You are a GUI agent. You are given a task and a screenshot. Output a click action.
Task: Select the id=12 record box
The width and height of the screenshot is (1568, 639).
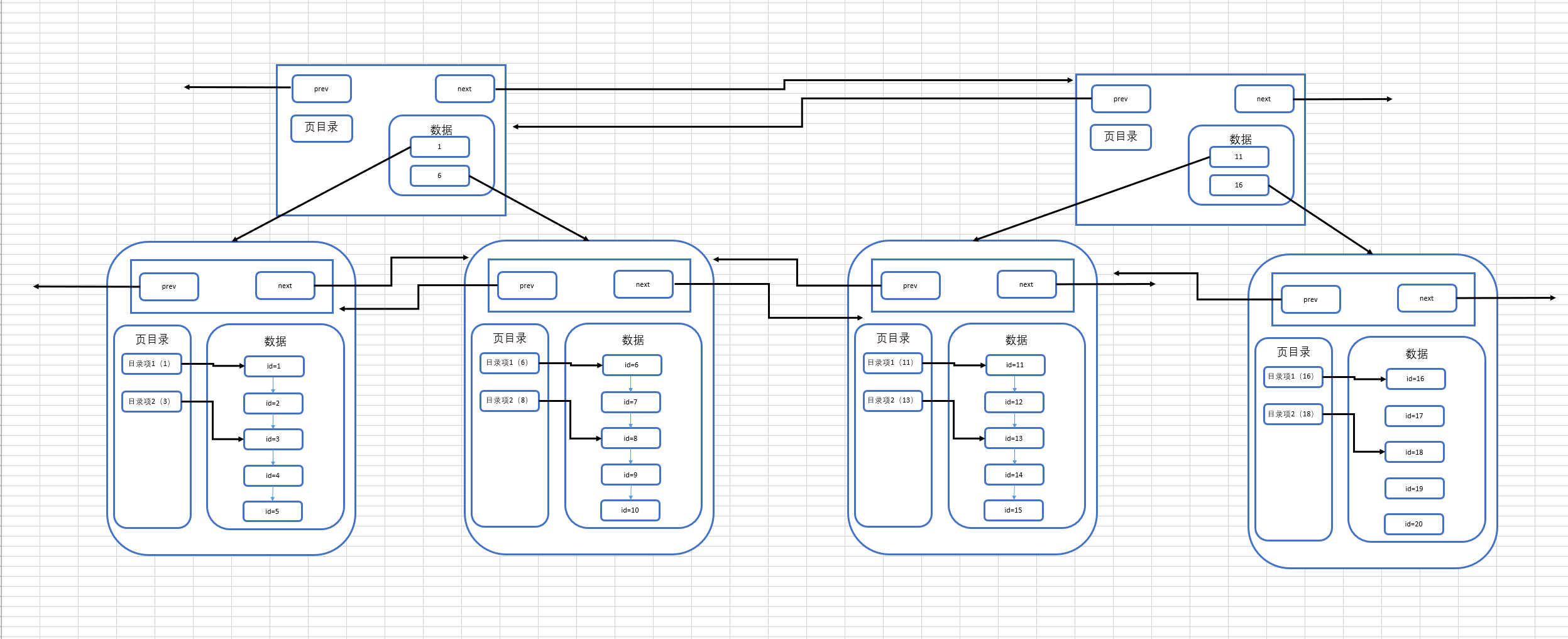point(1014,403)
